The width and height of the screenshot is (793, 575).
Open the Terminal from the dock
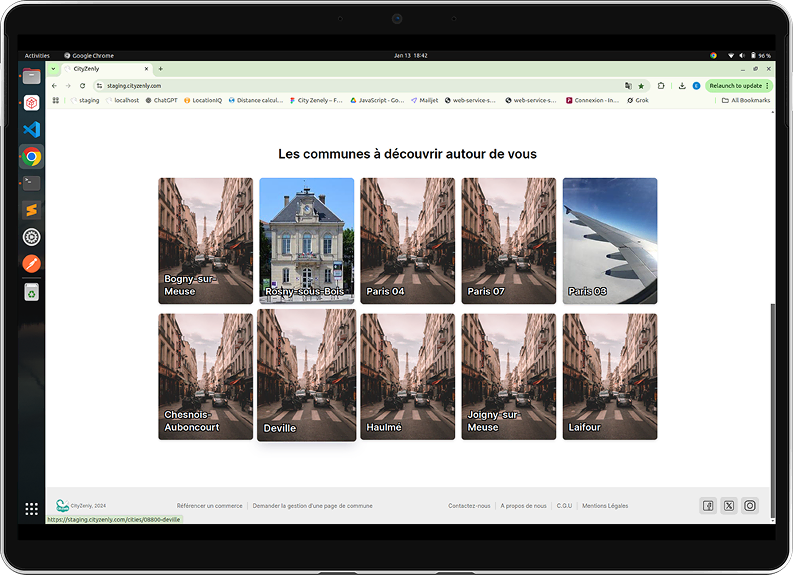pos(31,183)
